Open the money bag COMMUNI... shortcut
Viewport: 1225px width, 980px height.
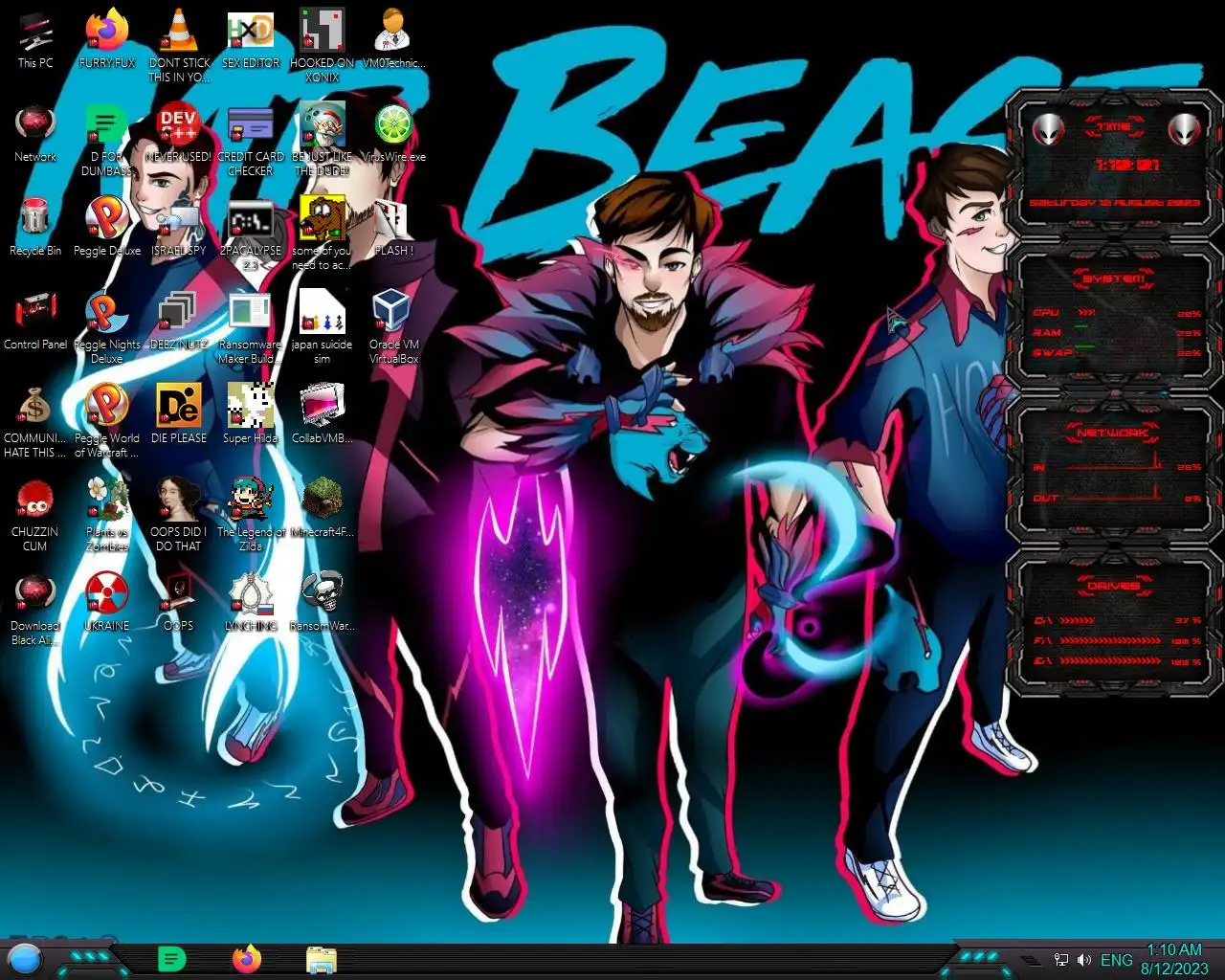35,421
